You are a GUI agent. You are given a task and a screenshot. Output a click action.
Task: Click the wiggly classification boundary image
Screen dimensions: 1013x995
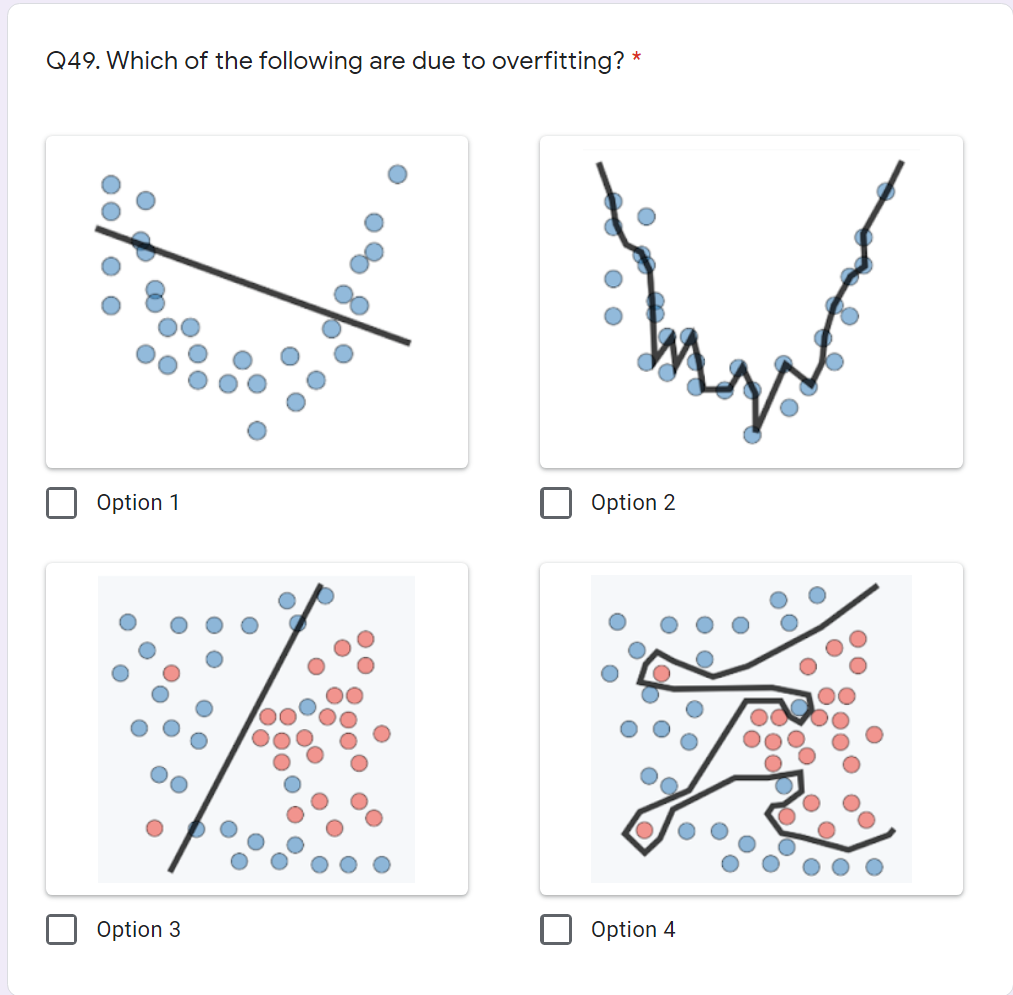coord(750,727)
